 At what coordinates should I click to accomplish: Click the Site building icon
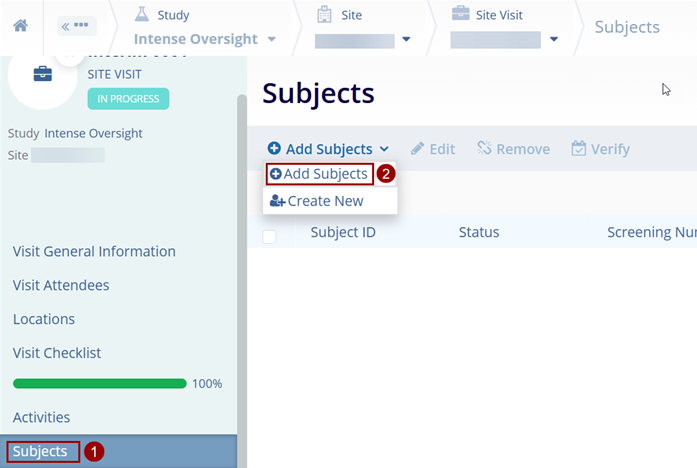(x=324, y=15)
